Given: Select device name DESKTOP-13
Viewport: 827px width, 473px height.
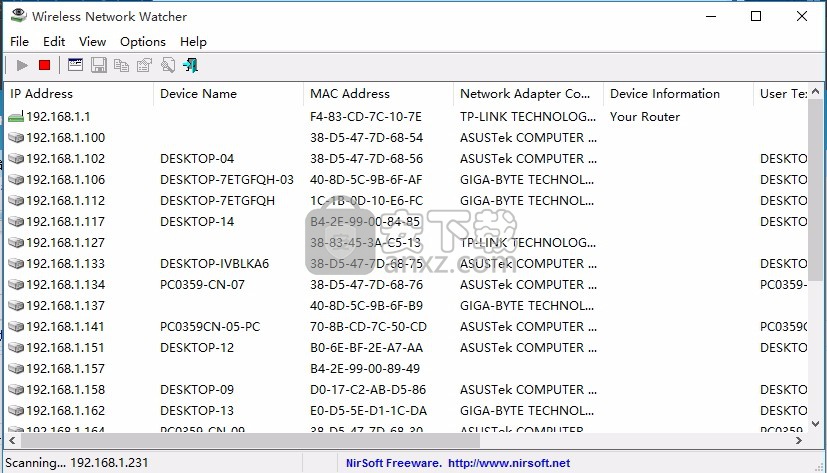Looking at the screenshot, I should 197,411.
